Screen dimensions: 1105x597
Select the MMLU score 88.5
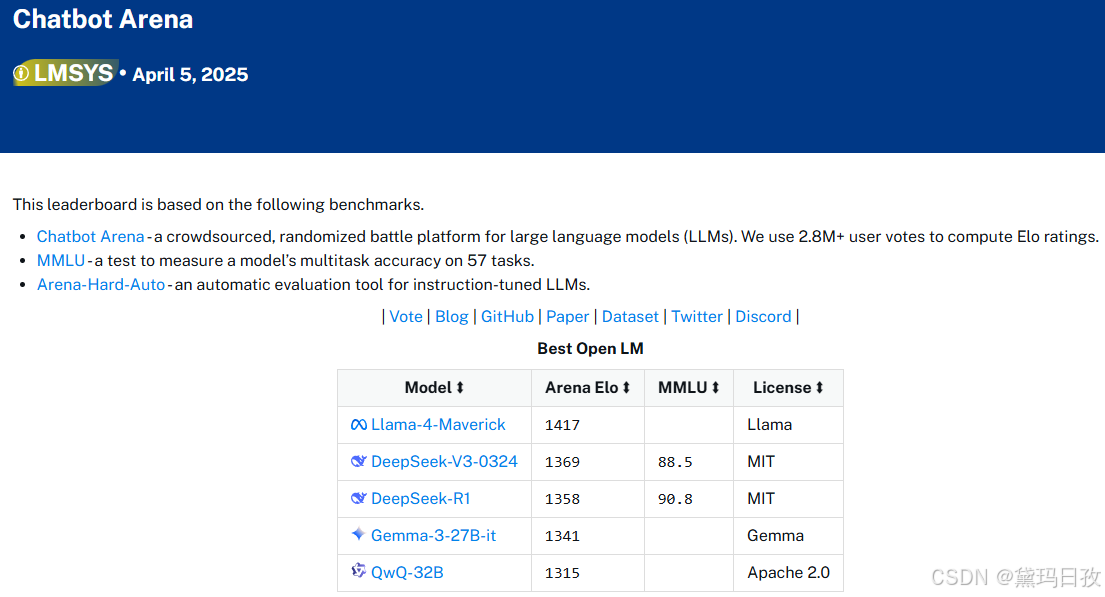tap(675, 462)
